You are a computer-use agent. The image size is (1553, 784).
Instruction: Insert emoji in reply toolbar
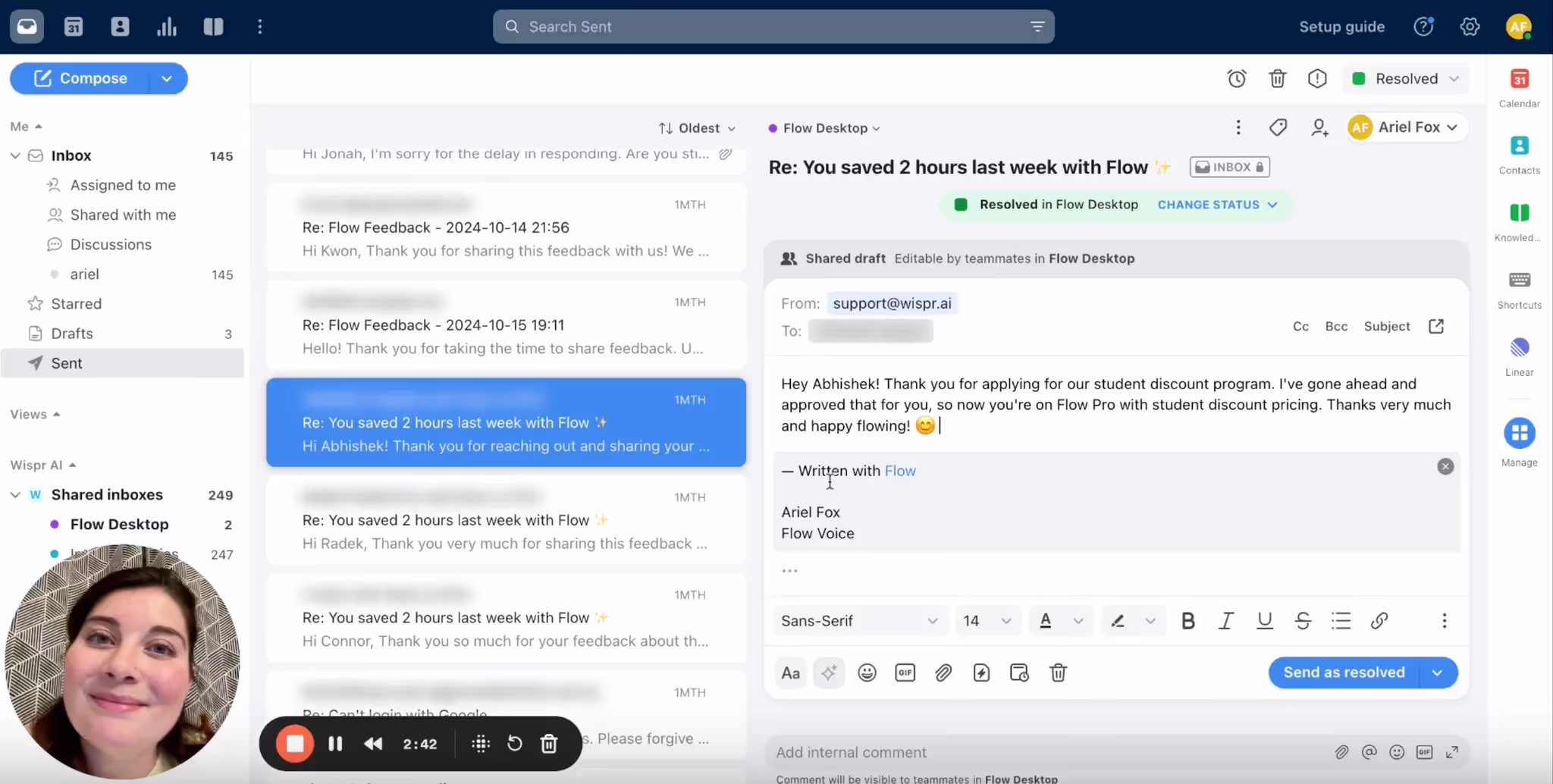pyautogui.click(x=867, y=673)
